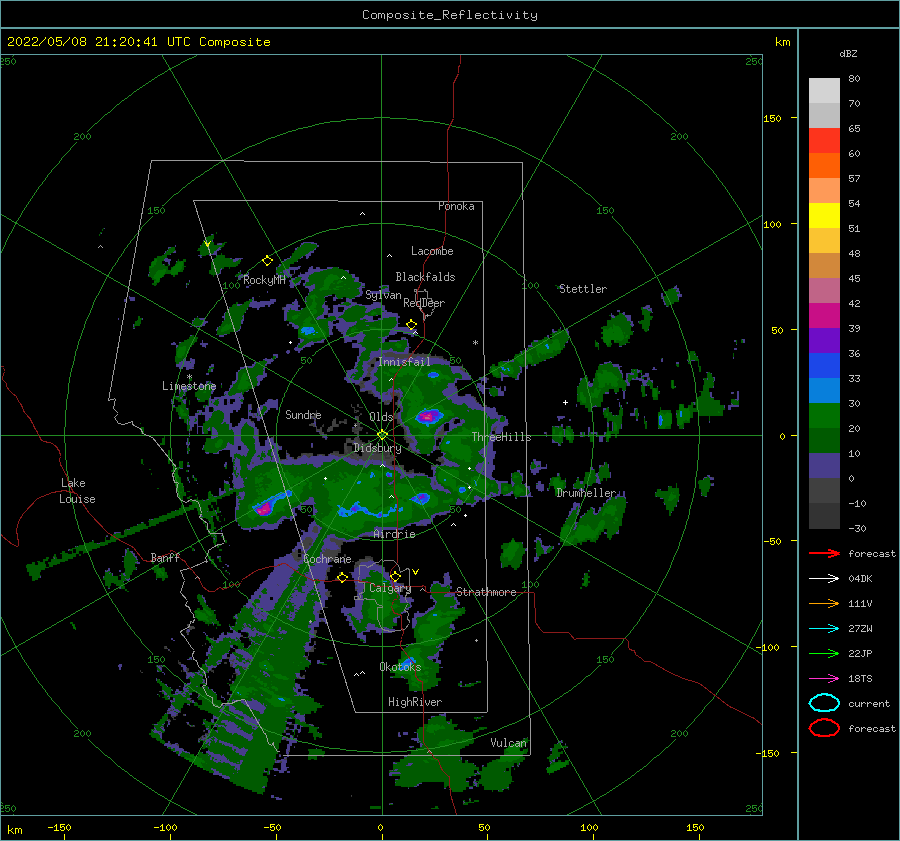
Task: Select the bright green 20-30 dBZ swatch
Action: coord(824,416)
